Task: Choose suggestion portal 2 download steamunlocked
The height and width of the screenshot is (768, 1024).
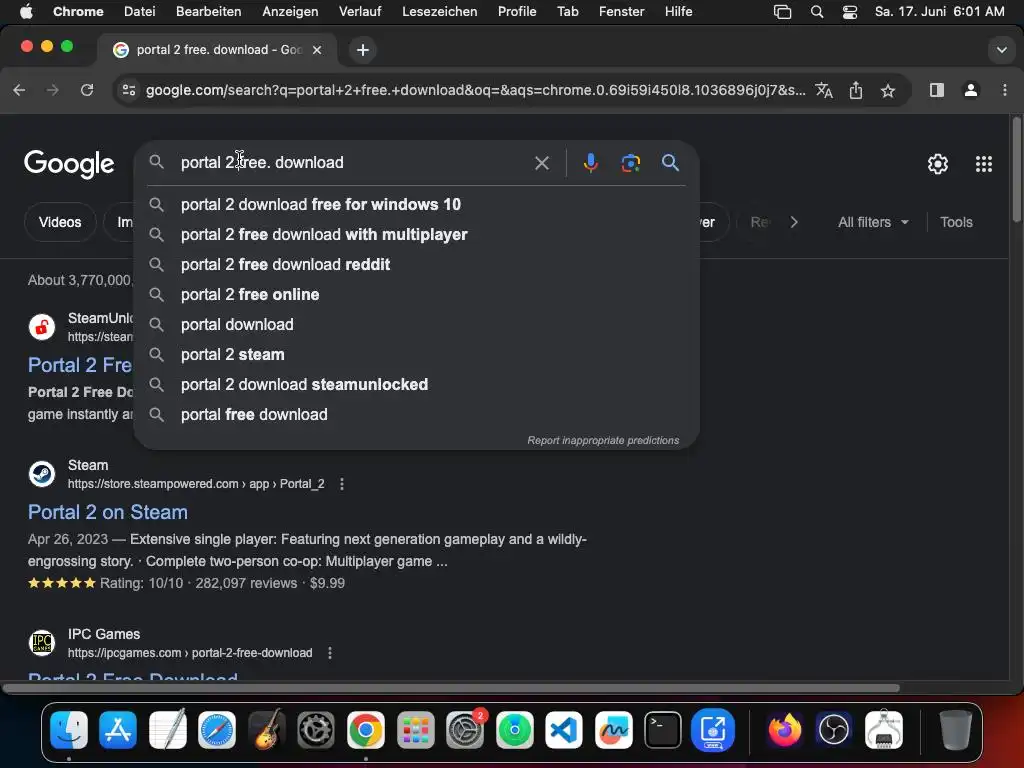Action: 417,385
